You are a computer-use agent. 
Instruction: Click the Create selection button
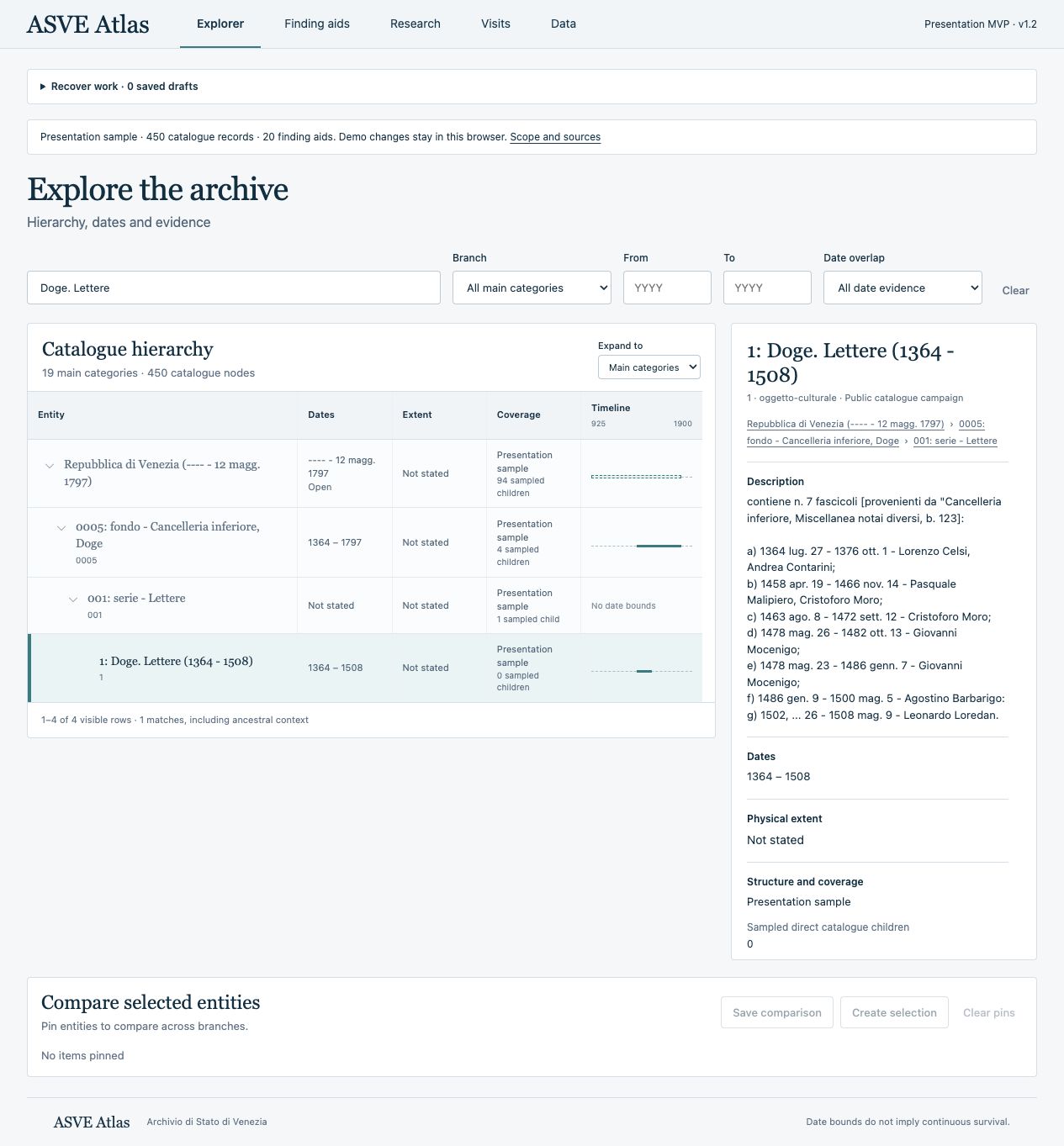[894, 1012]
